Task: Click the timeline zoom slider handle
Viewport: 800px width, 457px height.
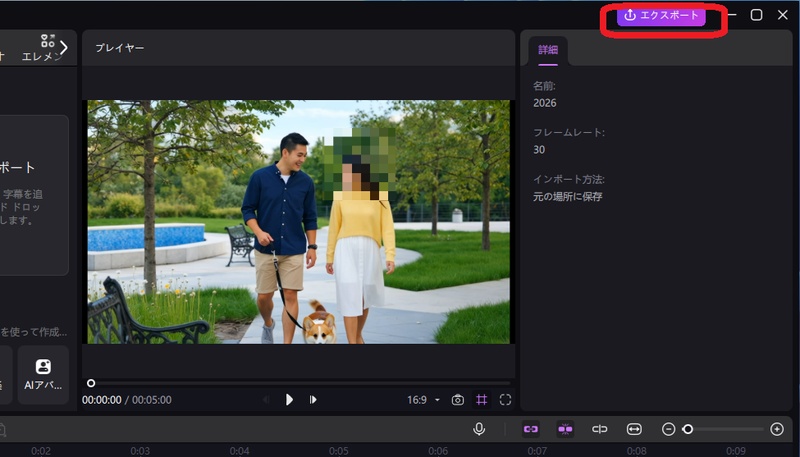Action: pos(688,429)
